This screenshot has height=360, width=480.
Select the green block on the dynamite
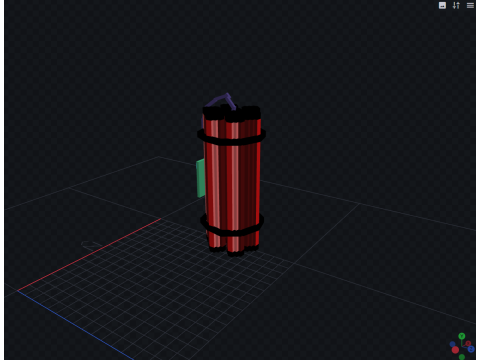click(x=200, y=178)
